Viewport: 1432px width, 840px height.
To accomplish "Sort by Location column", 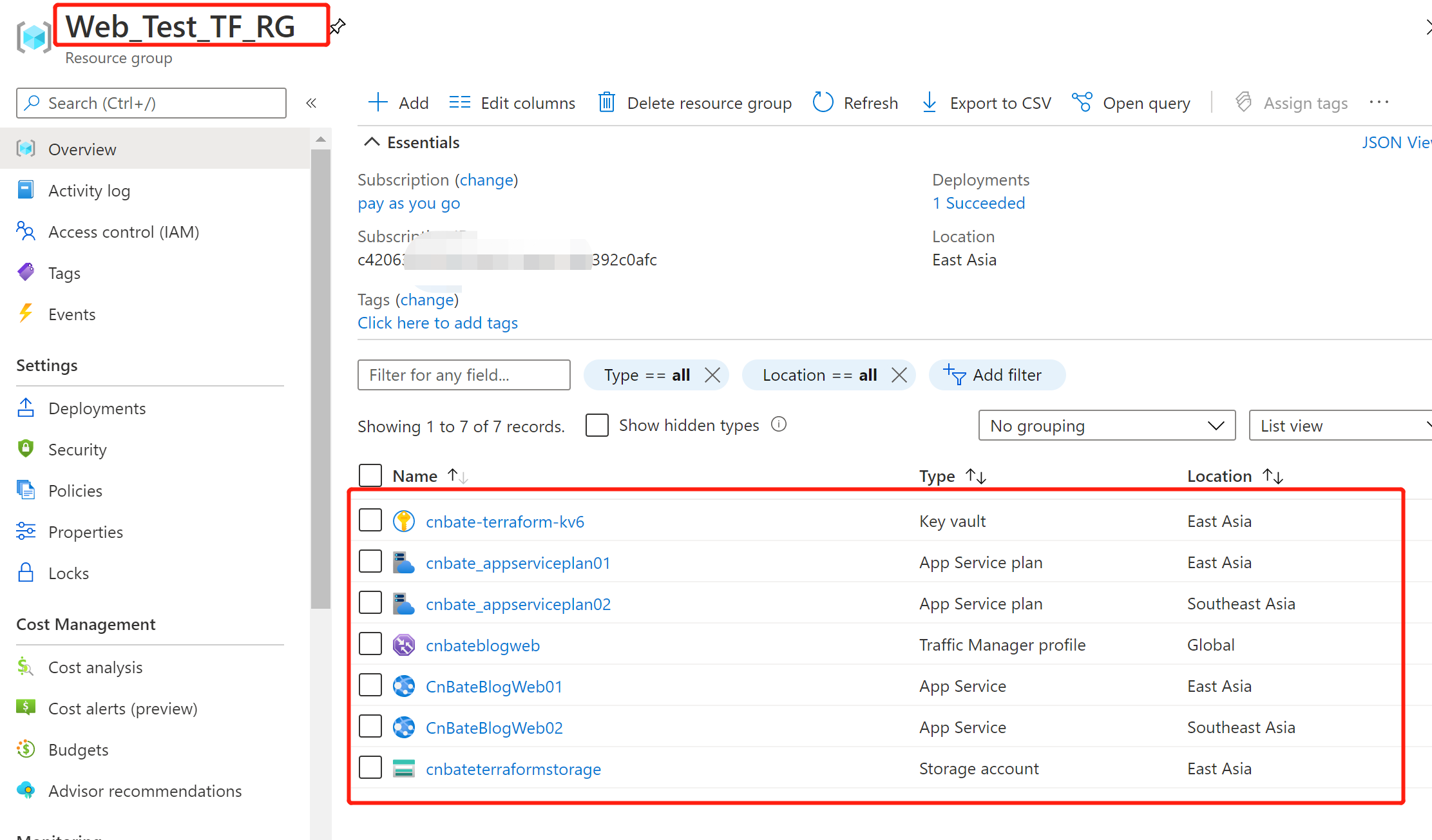I will tap(1235, 476).
